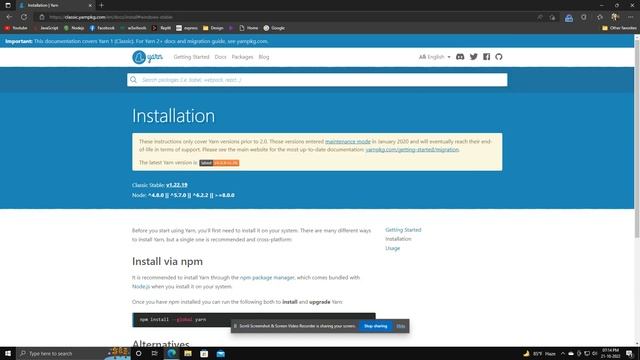The height and width of the screenshot is (360, 640).
Task: Click the taskbar clock and date
Action: click(x=610, y=353)
